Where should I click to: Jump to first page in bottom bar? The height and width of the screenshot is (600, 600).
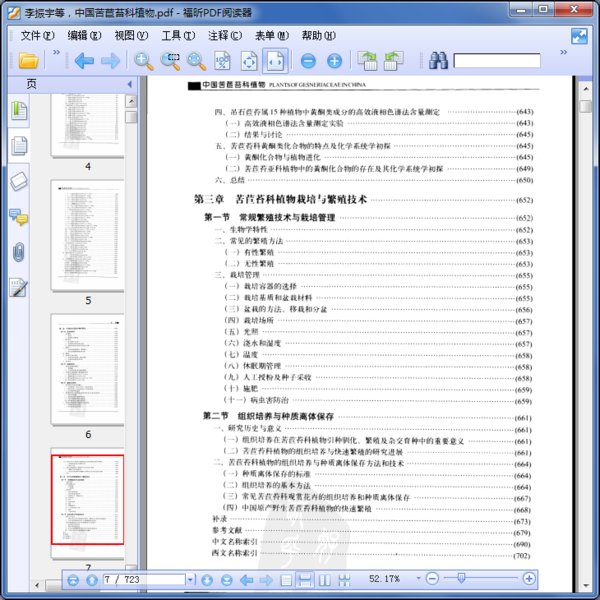tap(73, 580)
